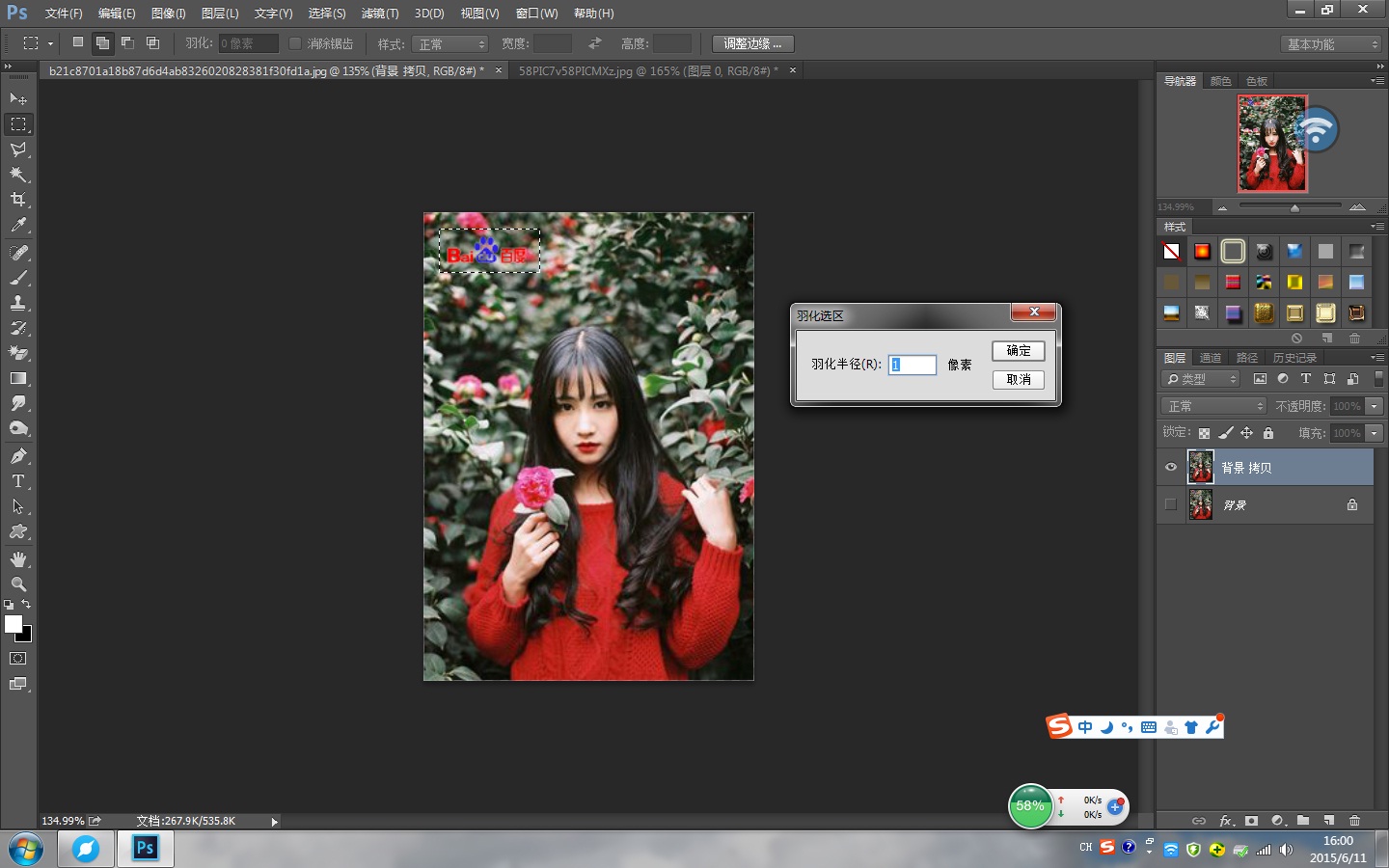Screen dimensions: 1389x868
Task: Open the Layers panel flyout menu
Action: [x=1377, y=357]
